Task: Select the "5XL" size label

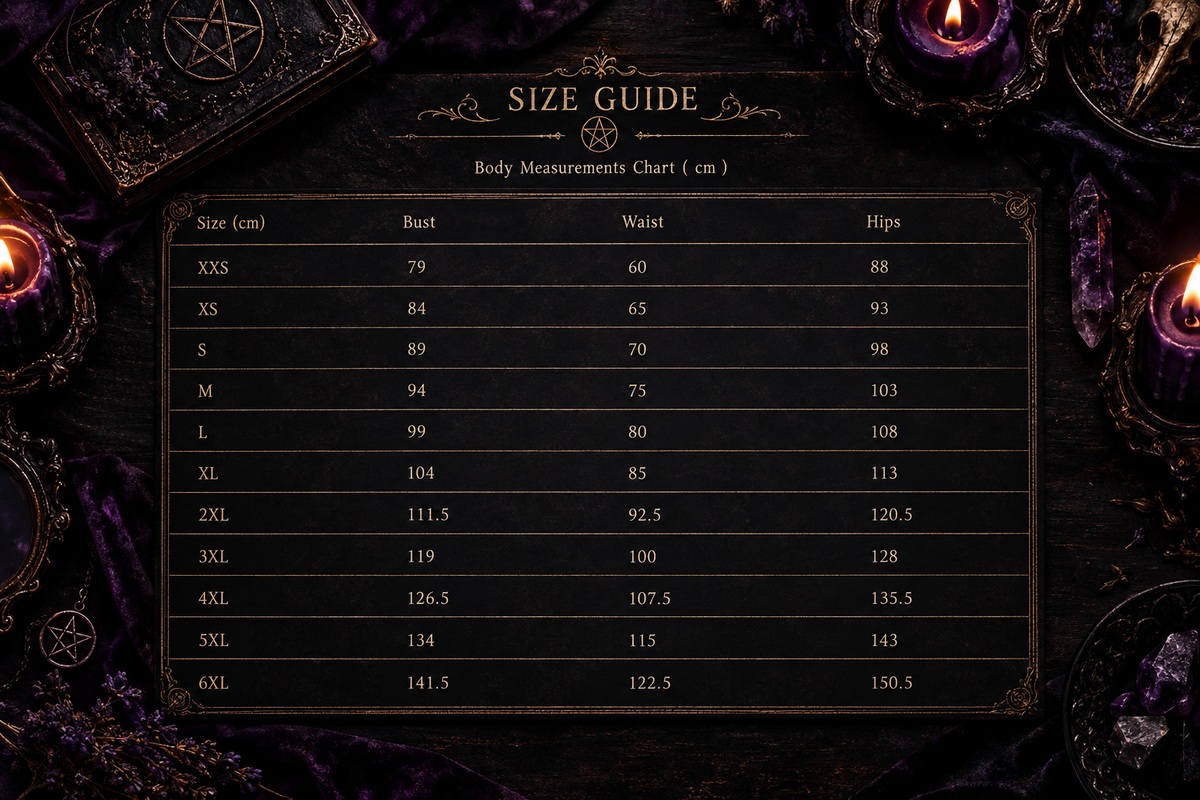Action: tap(214, 640)
